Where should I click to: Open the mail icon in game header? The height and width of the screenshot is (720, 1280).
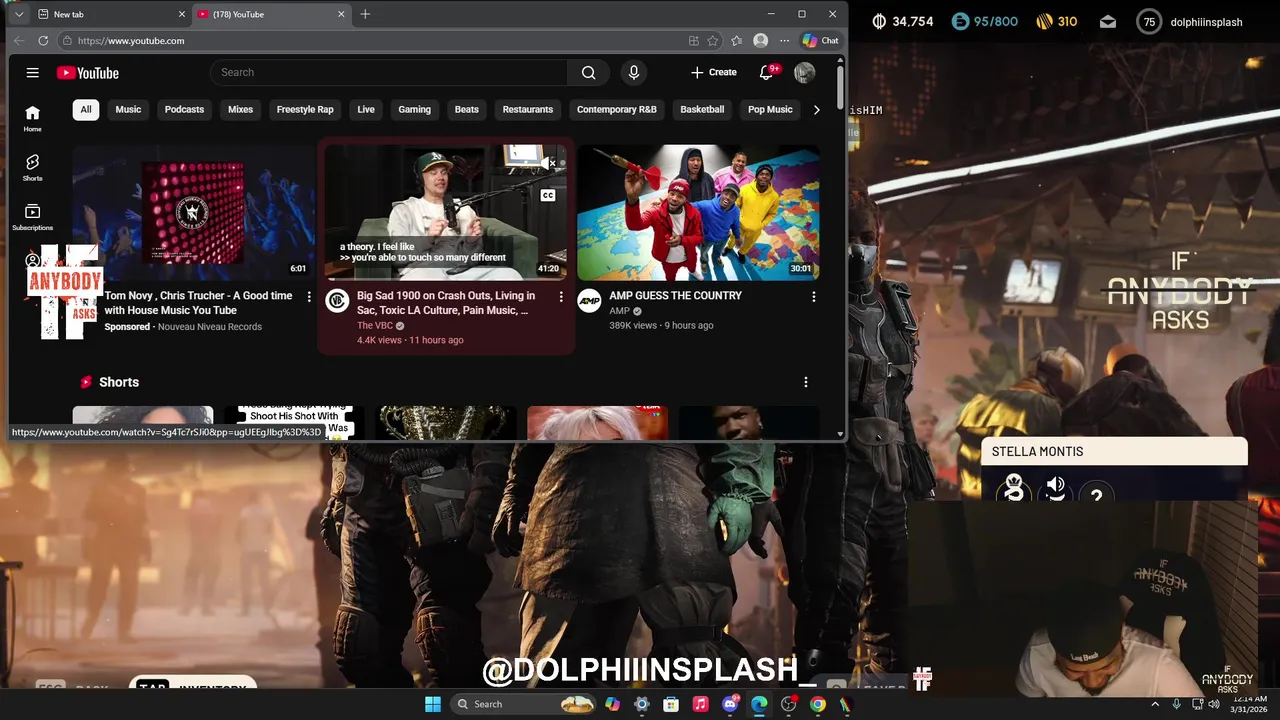click(1108, 22)
